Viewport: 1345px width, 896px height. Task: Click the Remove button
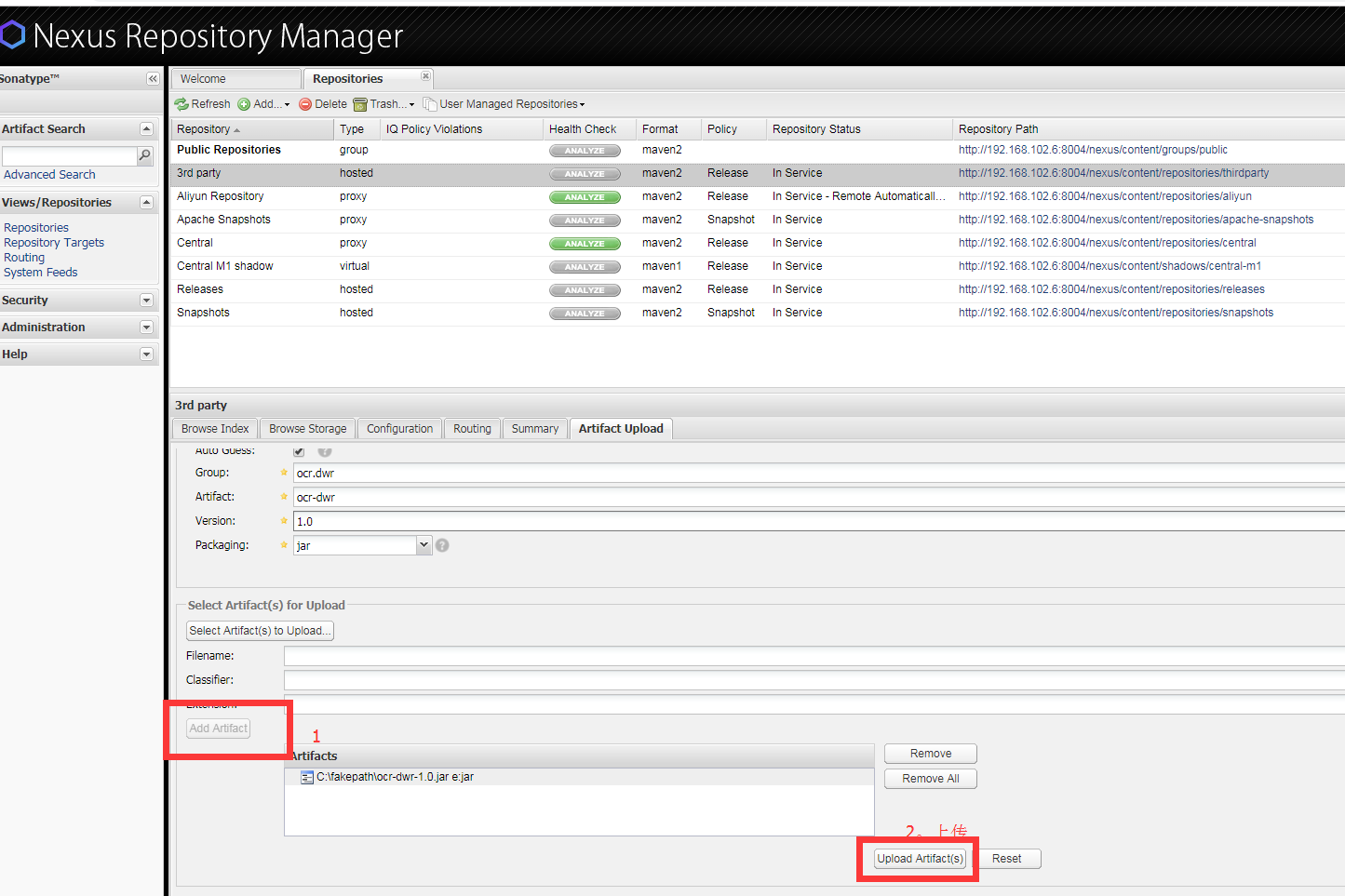tap(931, 754)
